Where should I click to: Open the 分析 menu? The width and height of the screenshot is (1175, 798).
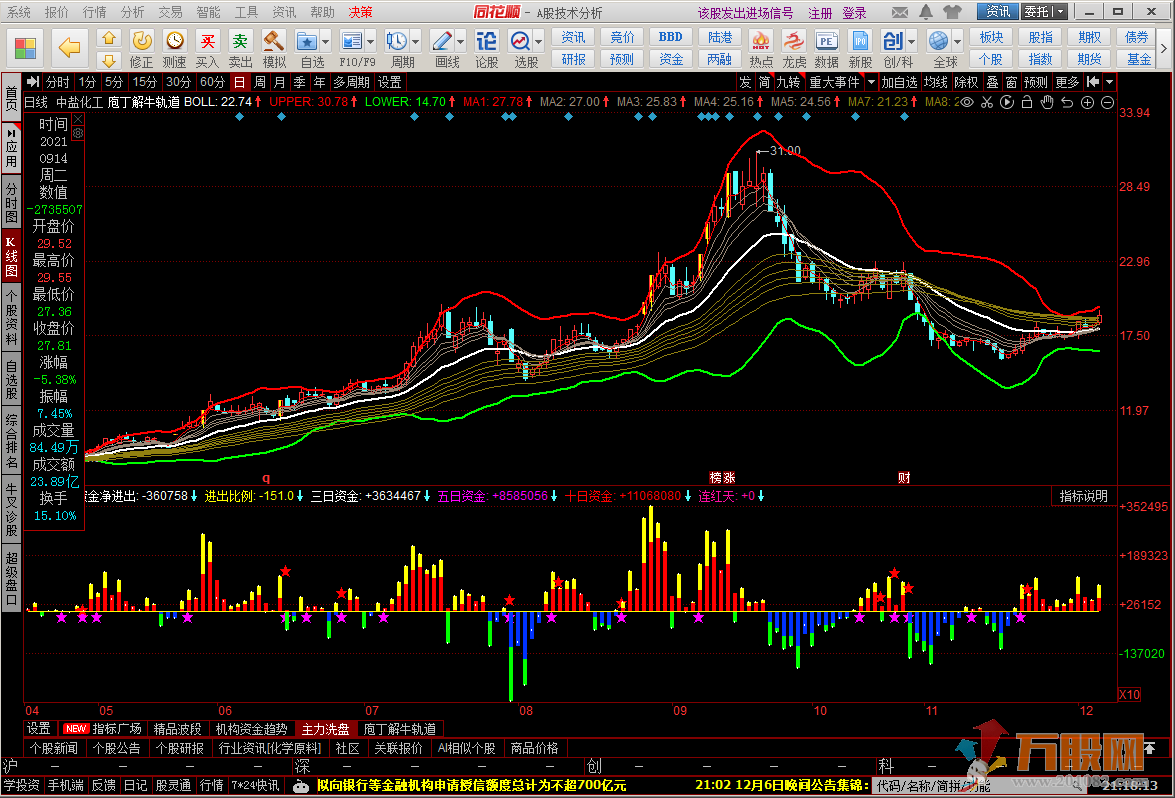coord(132,12)
